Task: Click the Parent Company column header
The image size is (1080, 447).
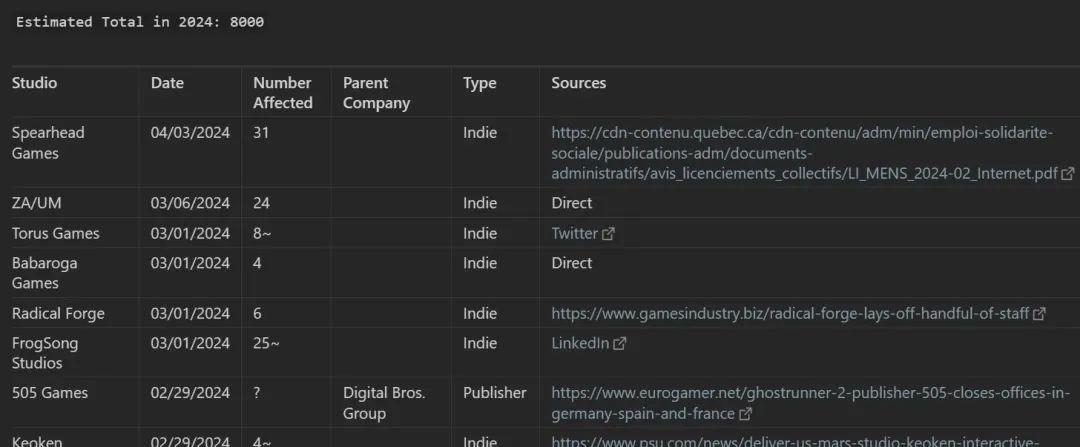Action: tap(376, 93)
